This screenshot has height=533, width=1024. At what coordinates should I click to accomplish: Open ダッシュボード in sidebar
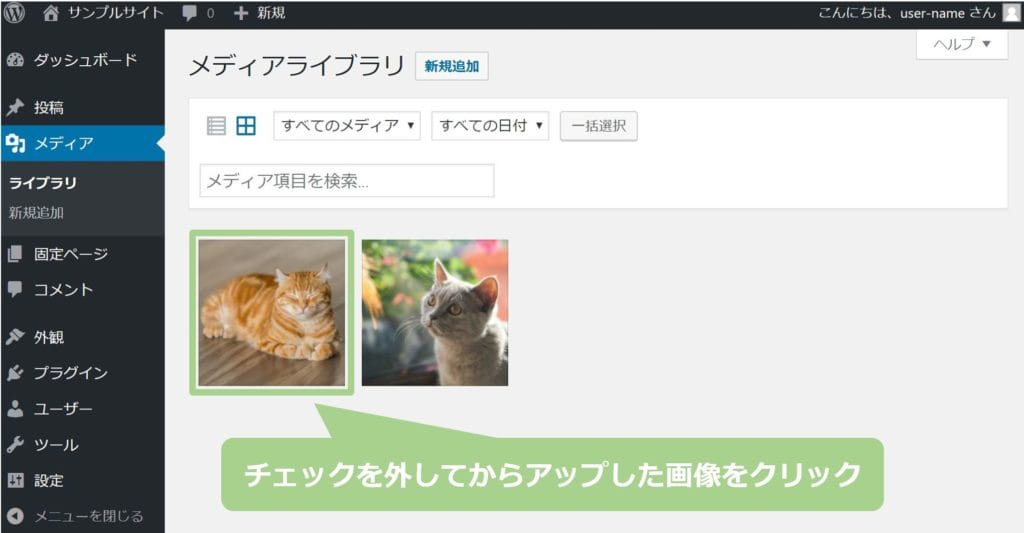pyautogui.click(x=82, y=60)
